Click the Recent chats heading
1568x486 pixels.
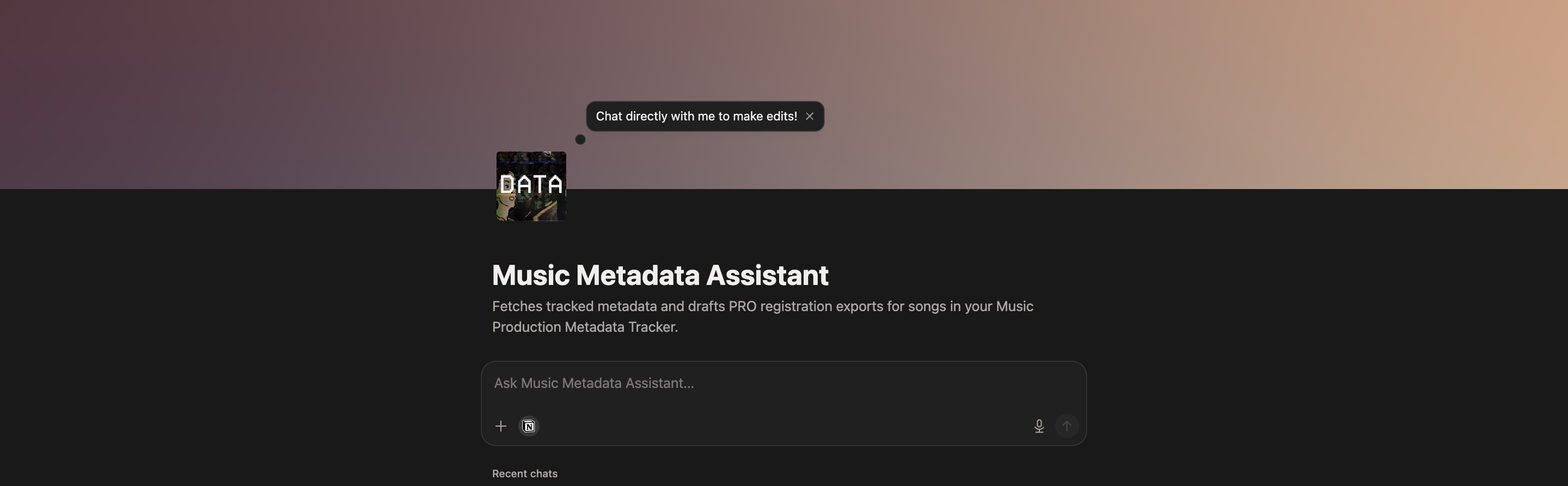click(x=525, y=474)
